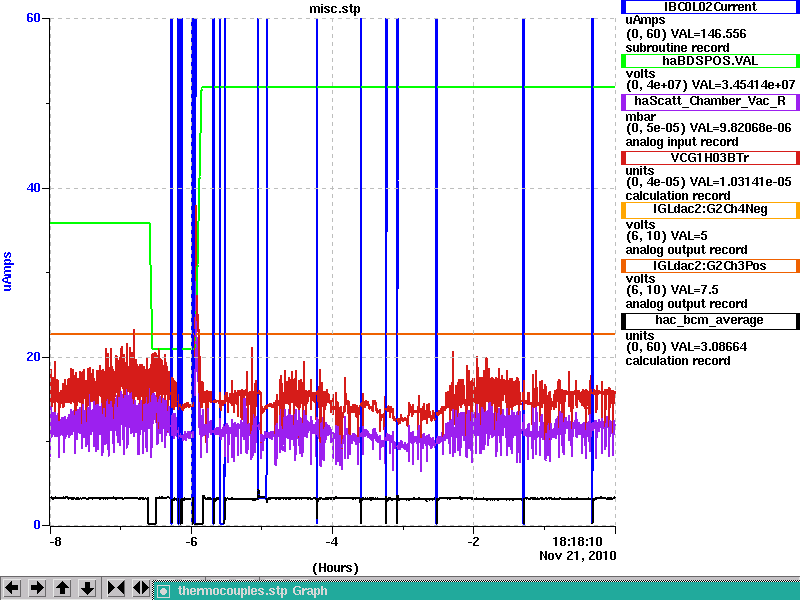Choose the IGLdac2:G2Ch4Neg orange legend entry

coord(710,210)
